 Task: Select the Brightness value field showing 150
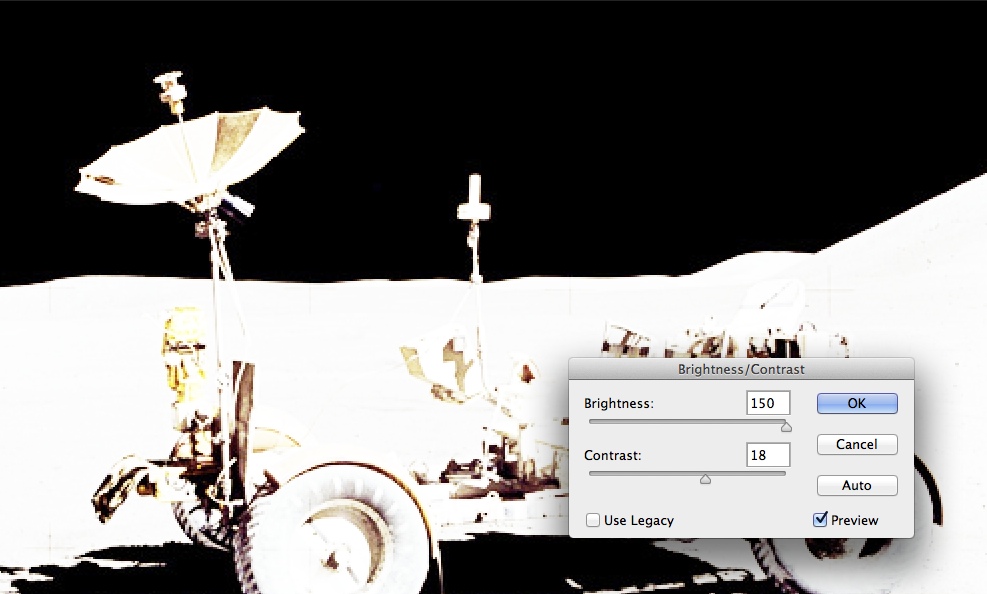pyautogui.click(x=768, y=403)
